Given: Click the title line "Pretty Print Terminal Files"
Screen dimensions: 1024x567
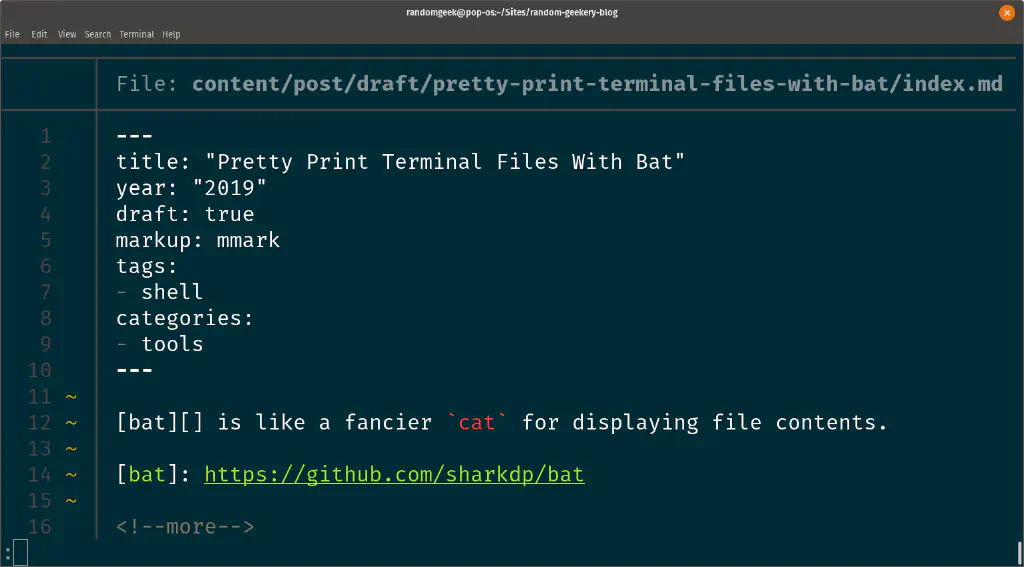Looking at the screenshot, I should click(400, 162).
